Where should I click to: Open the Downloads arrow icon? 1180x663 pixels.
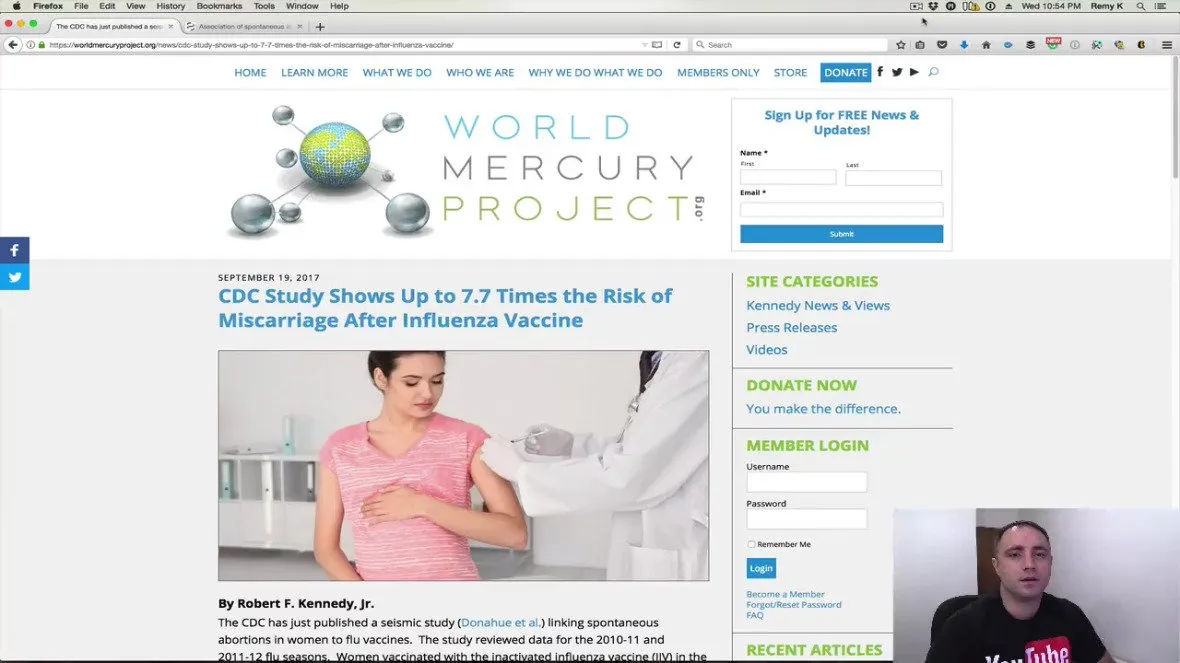click(x=964, y=45)
